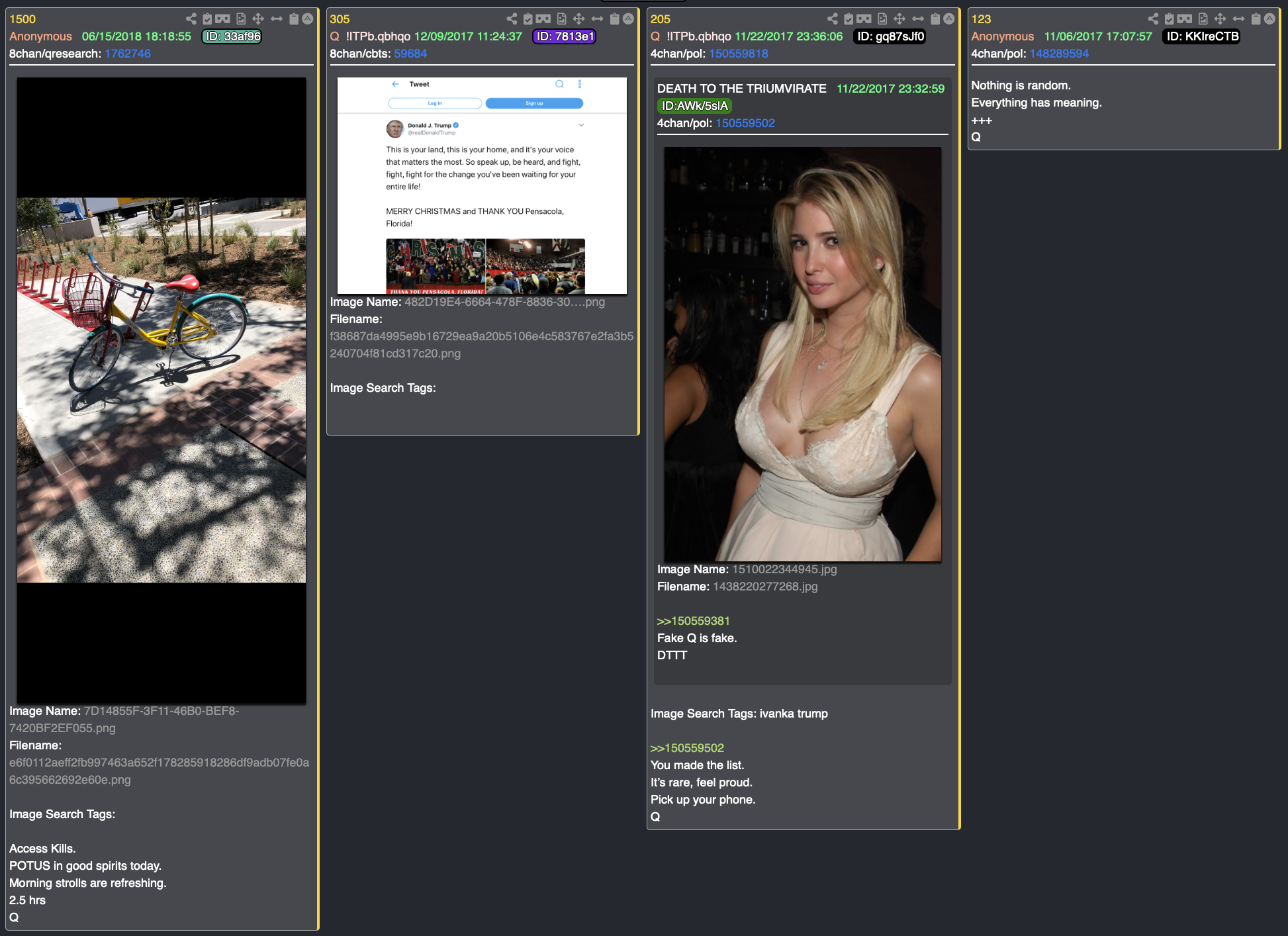
Task: Click timestamp 12/09/2017 11:24:37
Action: [468, 36]
